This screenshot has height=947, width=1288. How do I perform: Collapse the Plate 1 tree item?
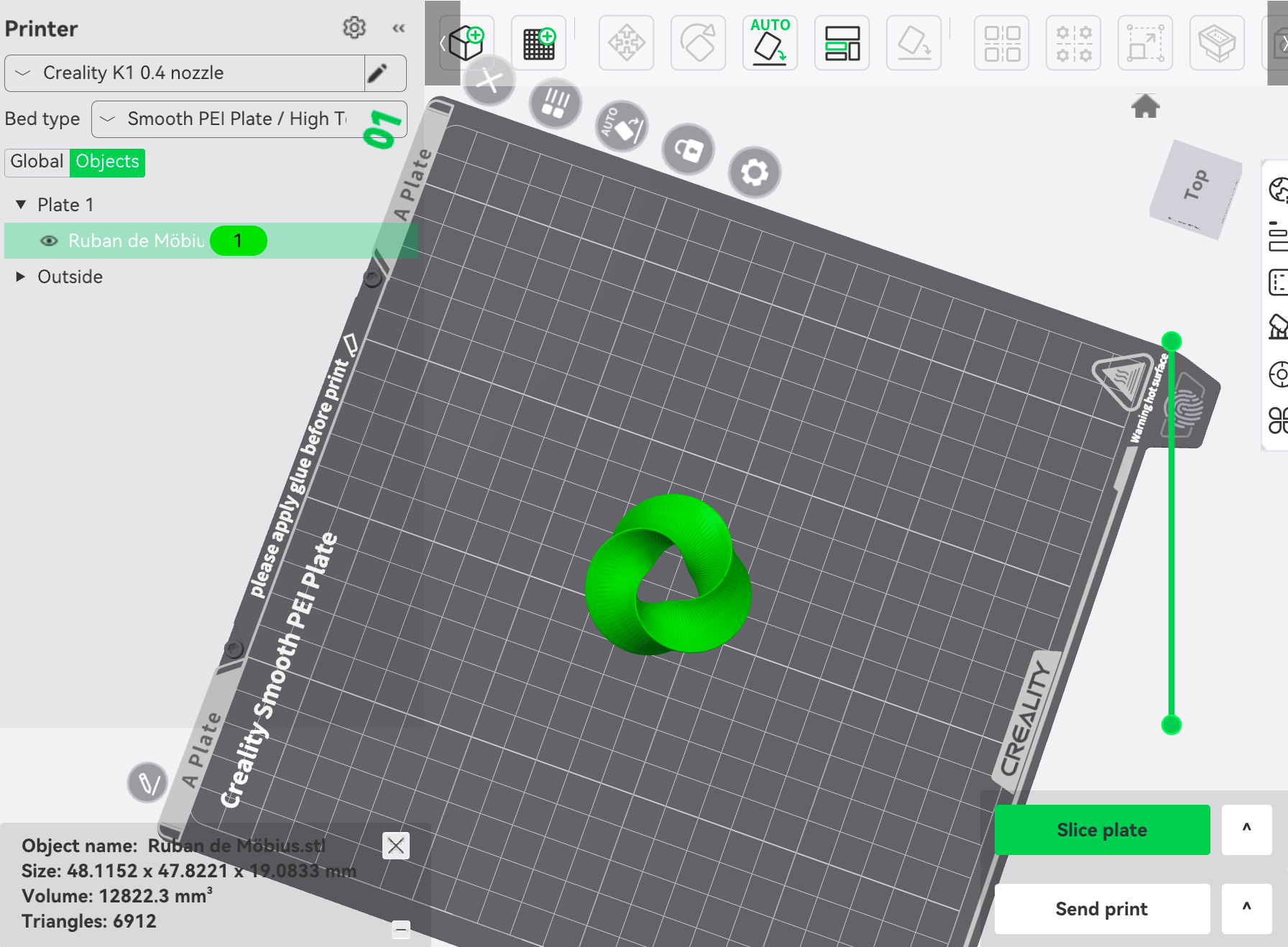pos(21,204)
